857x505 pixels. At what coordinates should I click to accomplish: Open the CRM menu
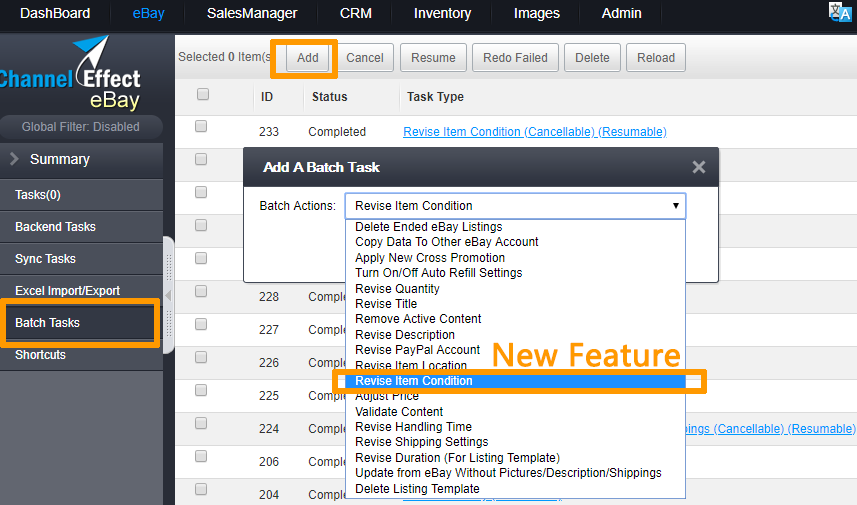point(356,13)
